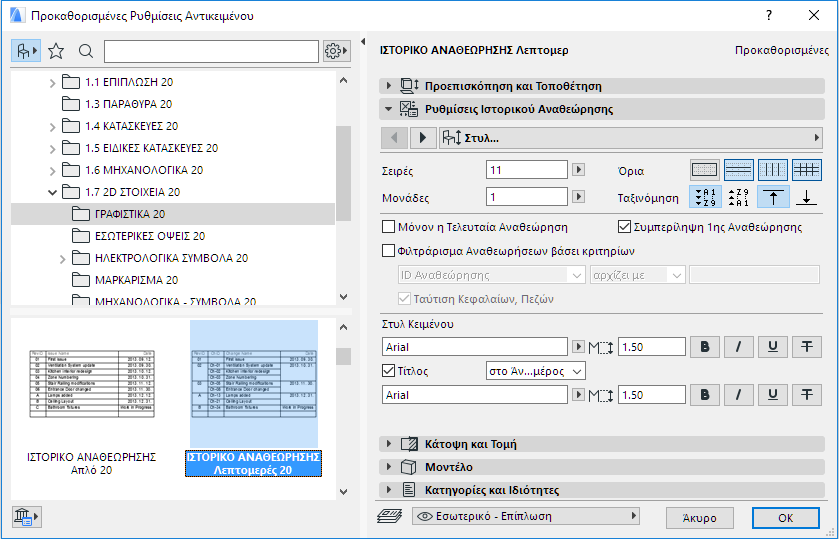Expand folder 1.4 ΚΑΤΑΣΚΕΥΕΣ 20
Image resolution: width=839 pixels, height=539 pixels.
52,127
